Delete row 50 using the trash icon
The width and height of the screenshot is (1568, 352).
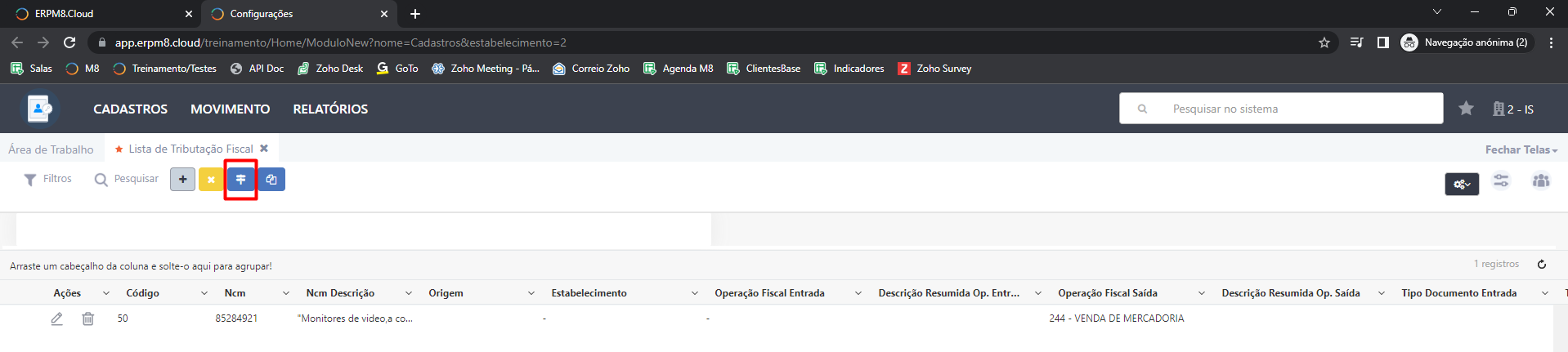coord(87,319)
